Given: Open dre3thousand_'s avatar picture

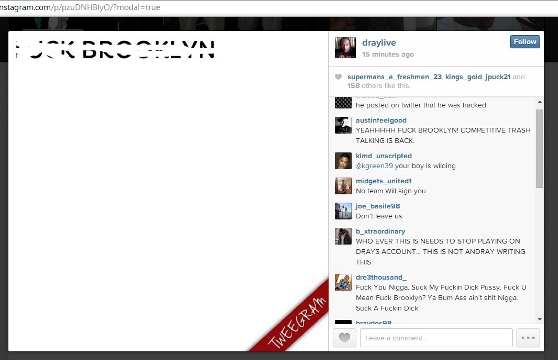Looking at the screenshot, I should [343, 282].
